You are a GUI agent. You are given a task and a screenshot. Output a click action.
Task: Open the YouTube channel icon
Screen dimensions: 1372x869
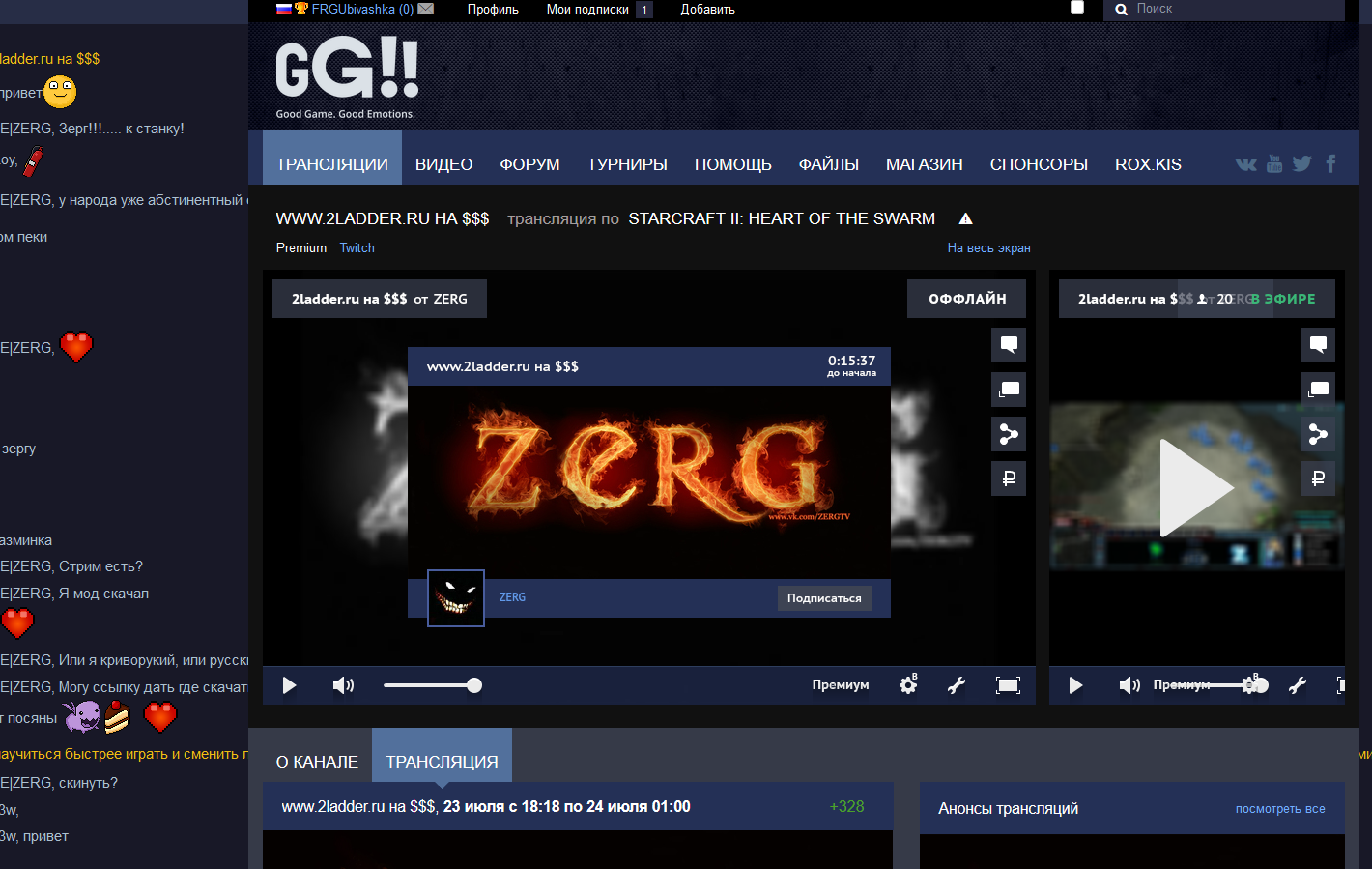coord(1274,163)
